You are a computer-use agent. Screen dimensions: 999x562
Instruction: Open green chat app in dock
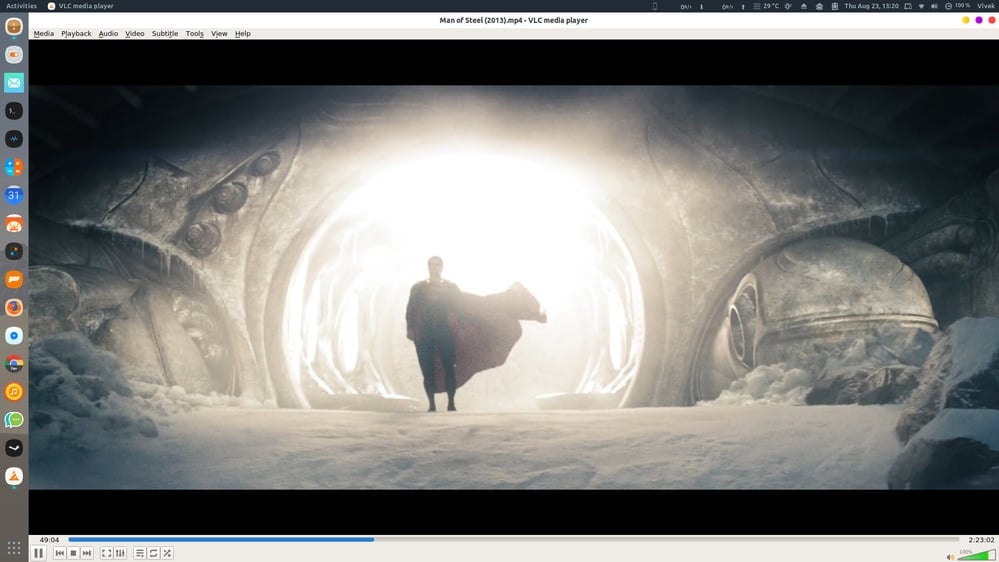point(14,419)
